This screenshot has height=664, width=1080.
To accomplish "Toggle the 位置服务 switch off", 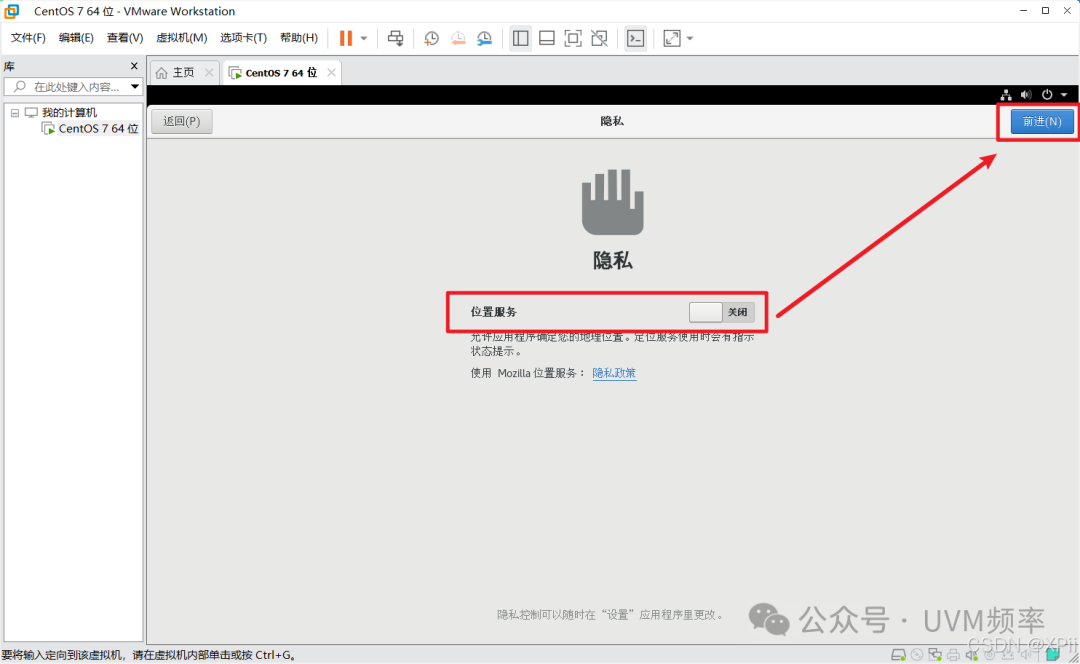I will click(706, 312).
